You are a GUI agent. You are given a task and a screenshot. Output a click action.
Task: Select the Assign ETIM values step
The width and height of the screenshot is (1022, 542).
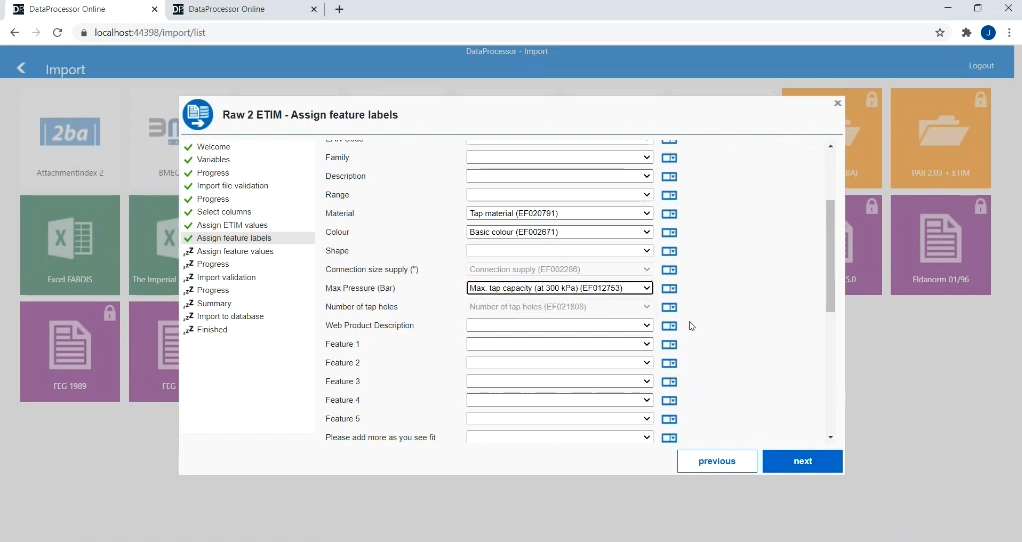coord(232,225)
